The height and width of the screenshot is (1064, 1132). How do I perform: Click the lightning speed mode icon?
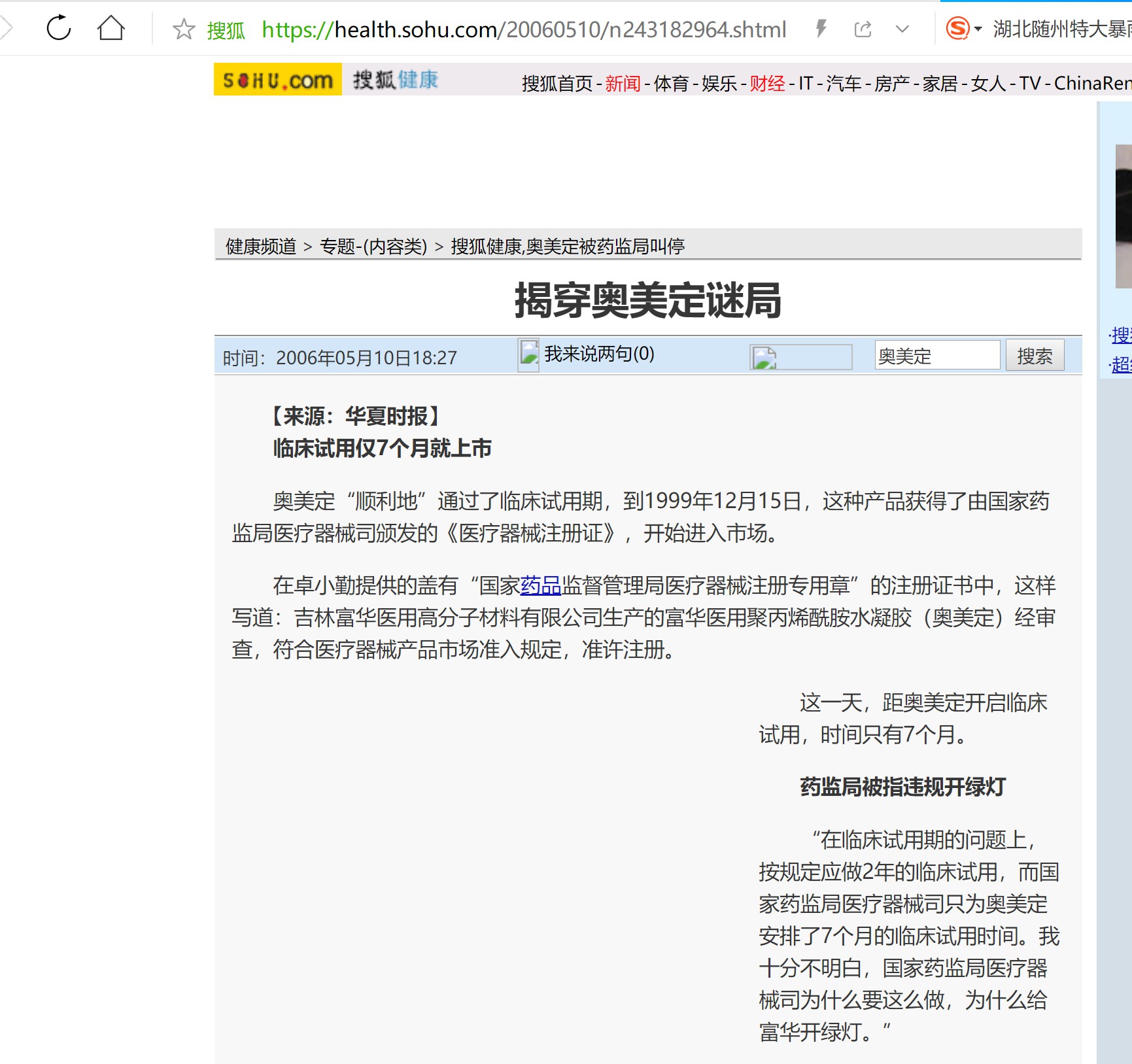tap(821, 28)
